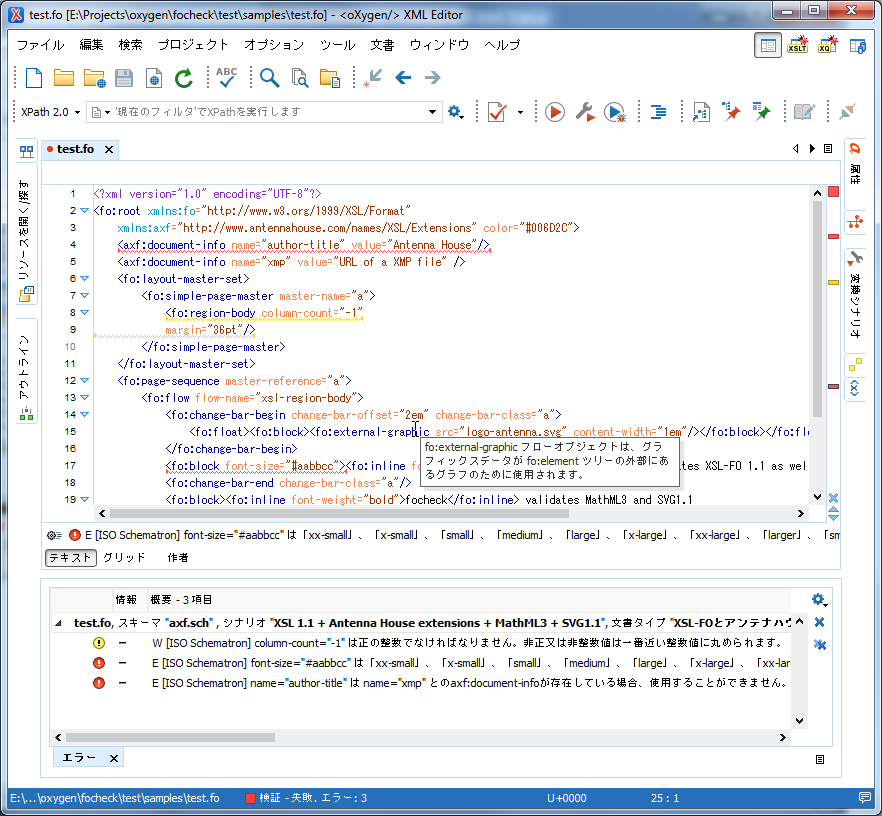Screen dimensions: 882x816
Task: Open validation options dropdown arrow
Action: pyautogui.click(x=520, y=112)
